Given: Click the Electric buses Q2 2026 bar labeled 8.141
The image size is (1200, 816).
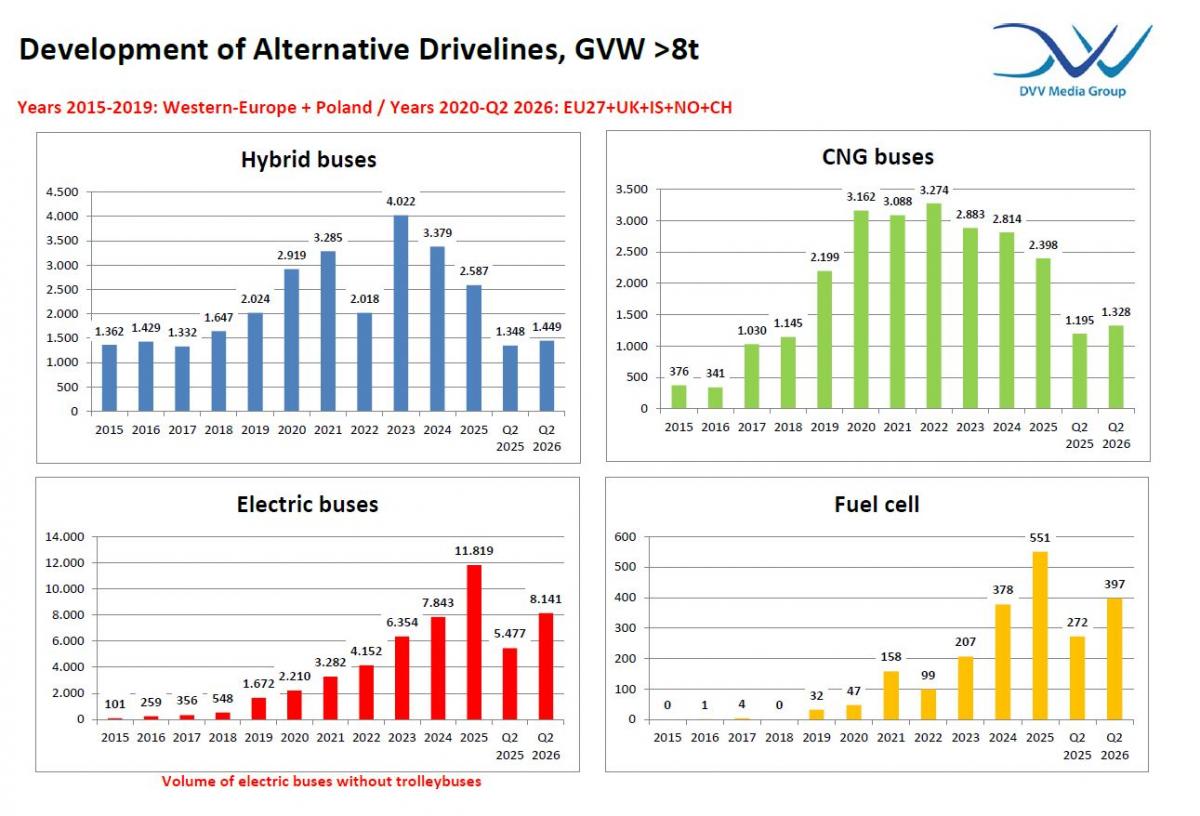Looking at the screenshot, I should (546, 666).
